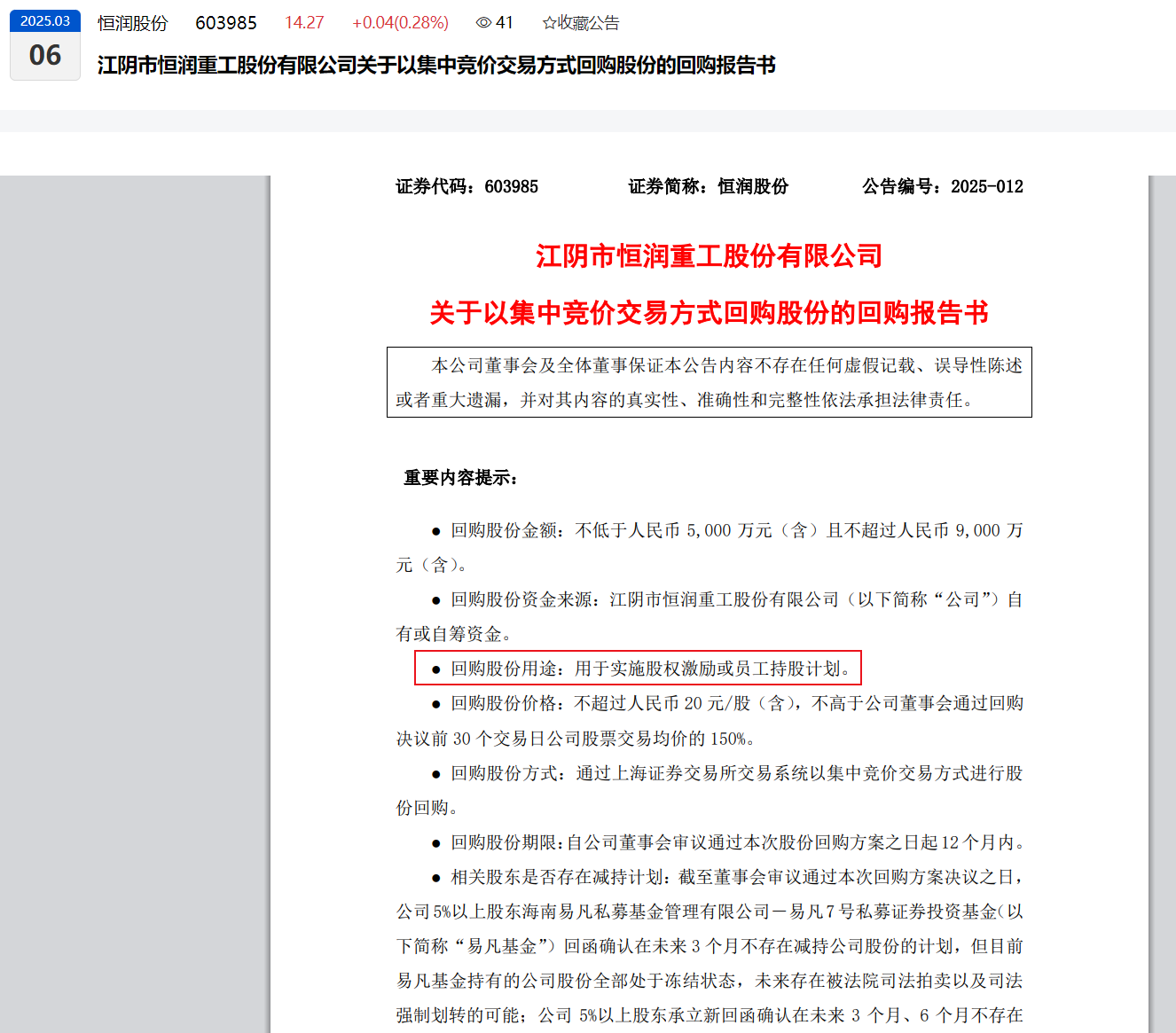
Task: Click the view count 41
Action: pyautogui.click(x=505, y=23)
